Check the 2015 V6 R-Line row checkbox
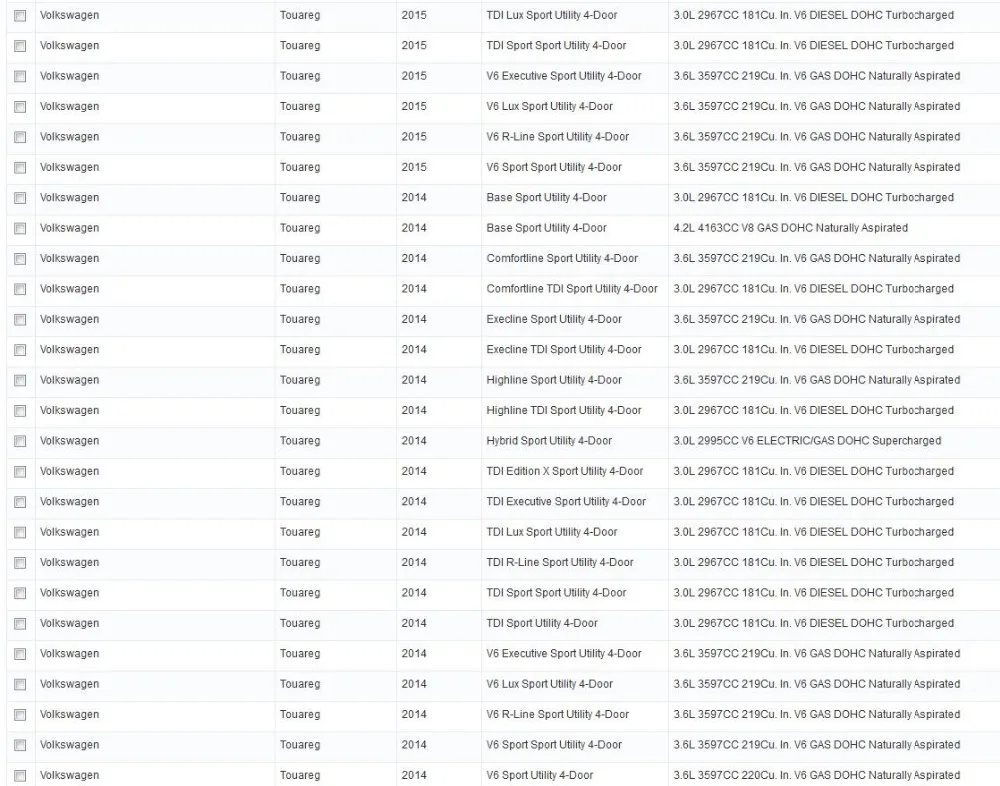This screenshot has width=1000, height=786. (20, 137)
